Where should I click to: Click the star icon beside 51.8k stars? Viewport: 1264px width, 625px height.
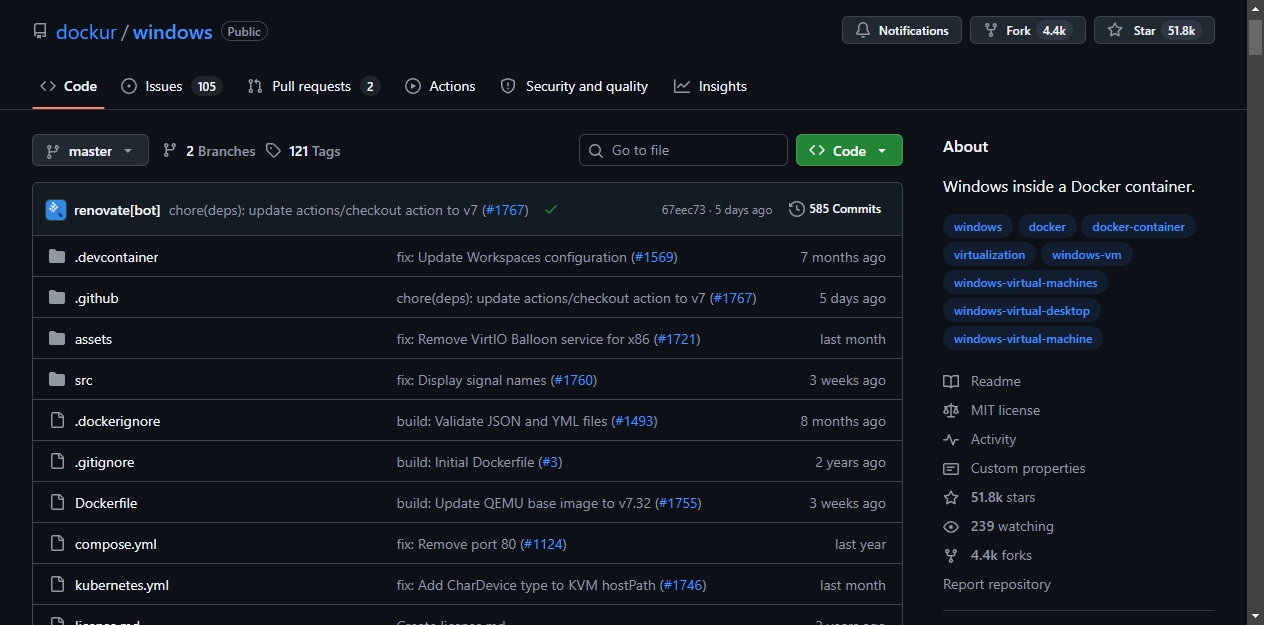click(x=951, y=497)
